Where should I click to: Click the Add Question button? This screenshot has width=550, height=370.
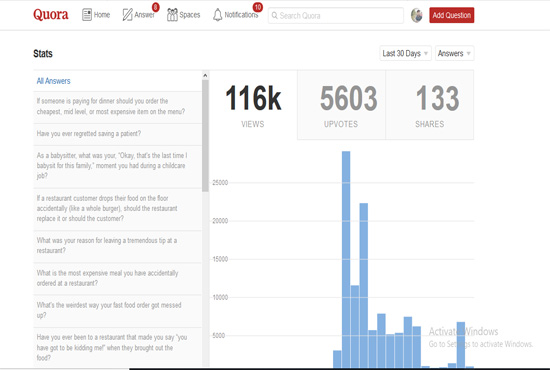click(451, 15)
